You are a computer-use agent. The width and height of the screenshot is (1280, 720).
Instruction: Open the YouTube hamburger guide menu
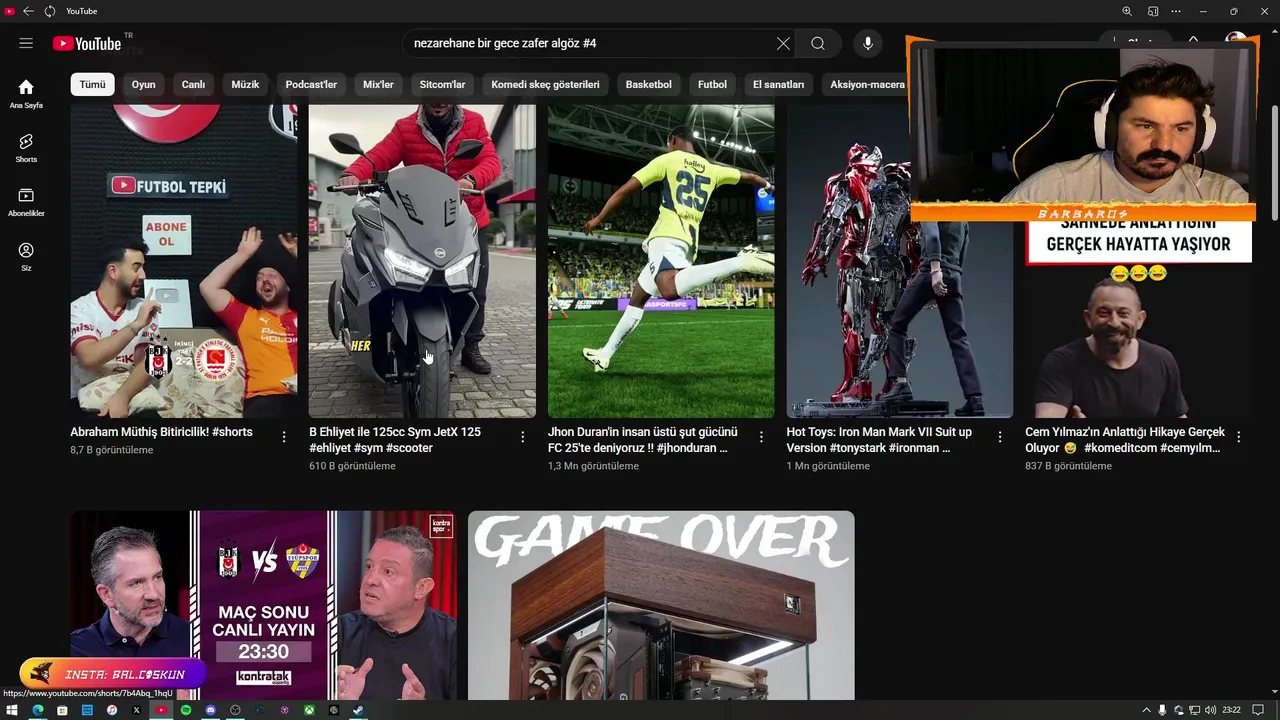pos(26,43)
